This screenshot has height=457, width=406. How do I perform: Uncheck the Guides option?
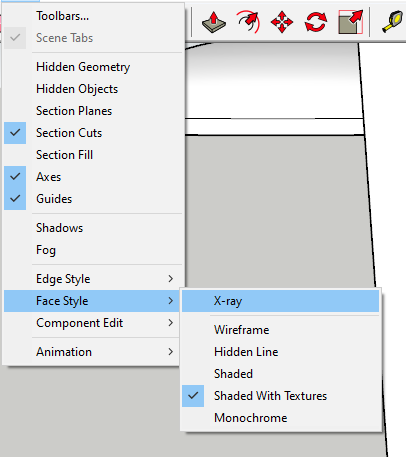(15, 199)
